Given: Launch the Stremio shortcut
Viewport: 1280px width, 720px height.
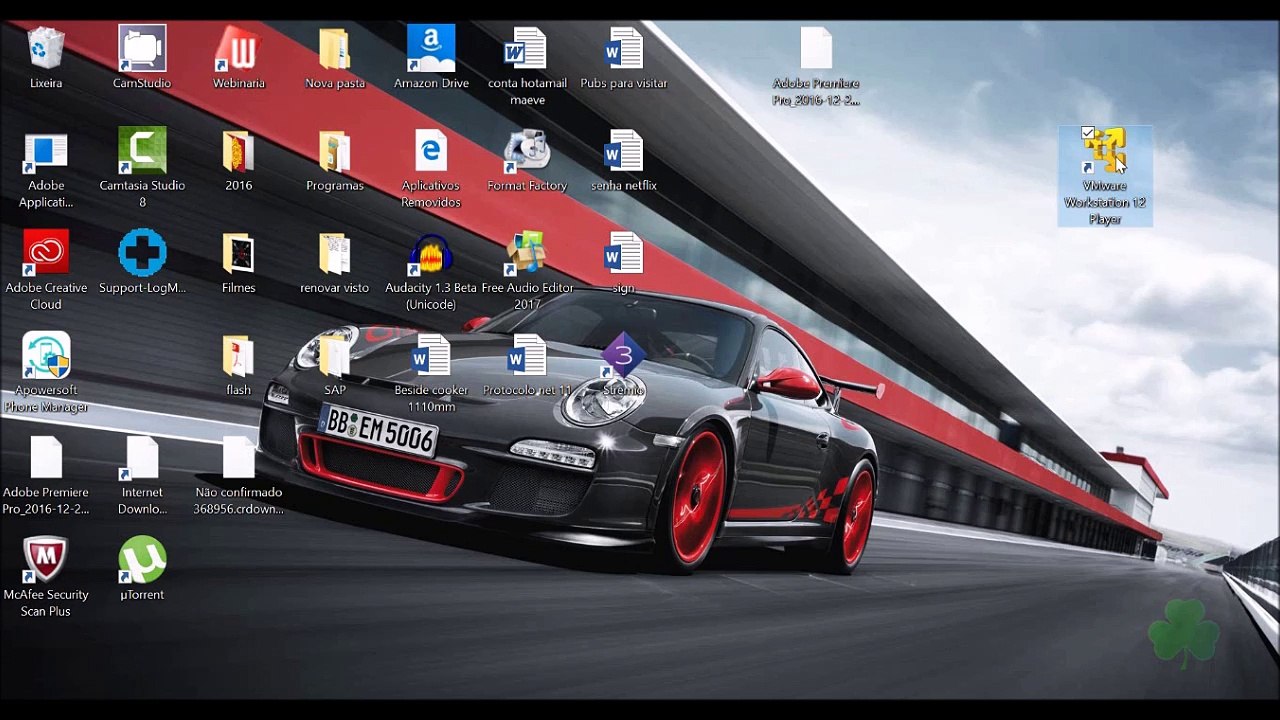Looking at the screenshot, I should pyautogui.click(x=624, y=355).
